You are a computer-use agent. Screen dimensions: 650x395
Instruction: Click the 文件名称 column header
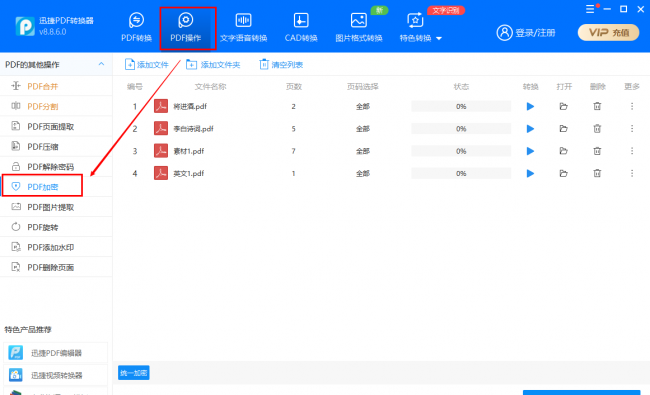pos(210,87)
